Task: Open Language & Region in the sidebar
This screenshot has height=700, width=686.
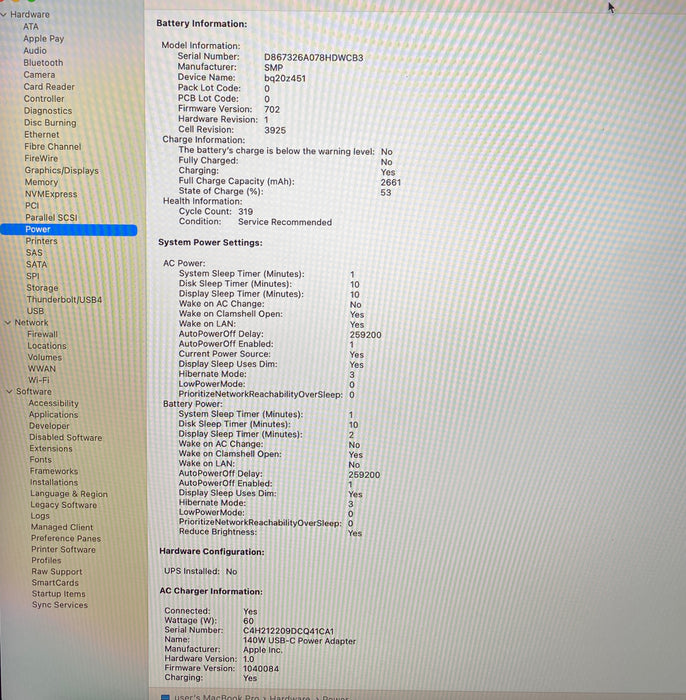Action: point(69,494)
